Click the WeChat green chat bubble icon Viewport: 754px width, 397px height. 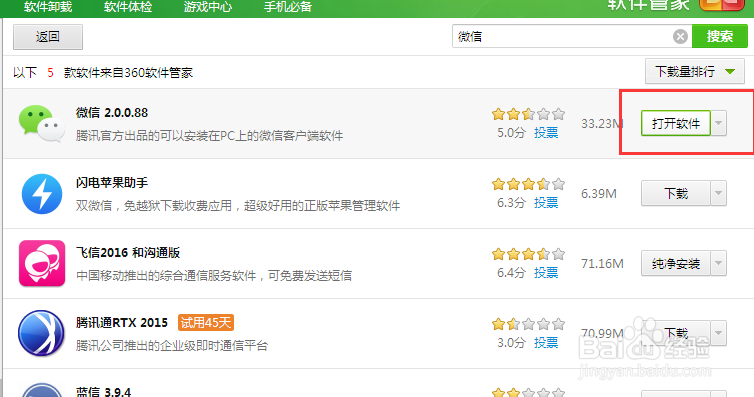pyautogui.click(x=41, y=124)
